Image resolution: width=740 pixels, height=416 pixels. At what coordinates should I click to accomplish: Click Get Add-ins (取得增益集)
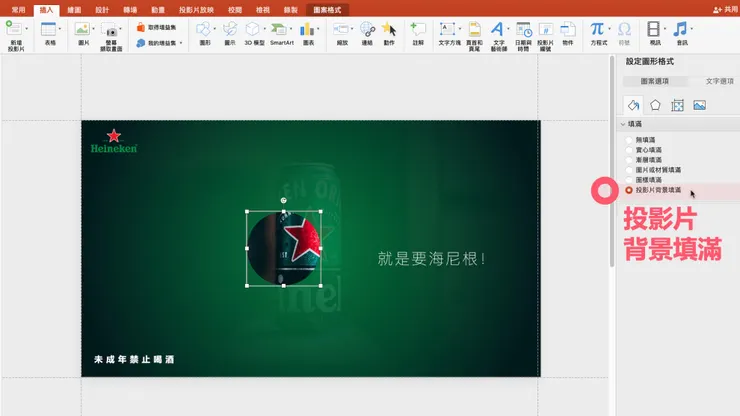click(x=156, y=27)
